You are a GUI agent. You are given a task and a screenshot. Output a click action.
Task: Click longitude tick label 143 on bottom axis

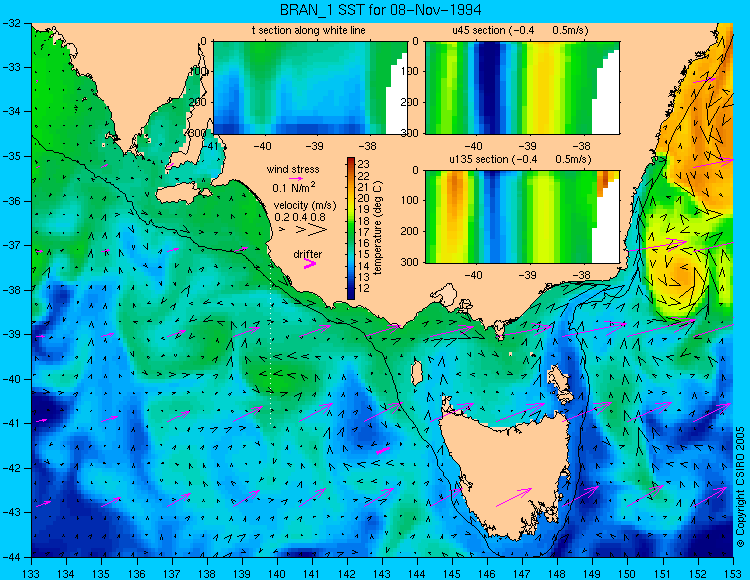pyautogui.click(x=382, y=573)
